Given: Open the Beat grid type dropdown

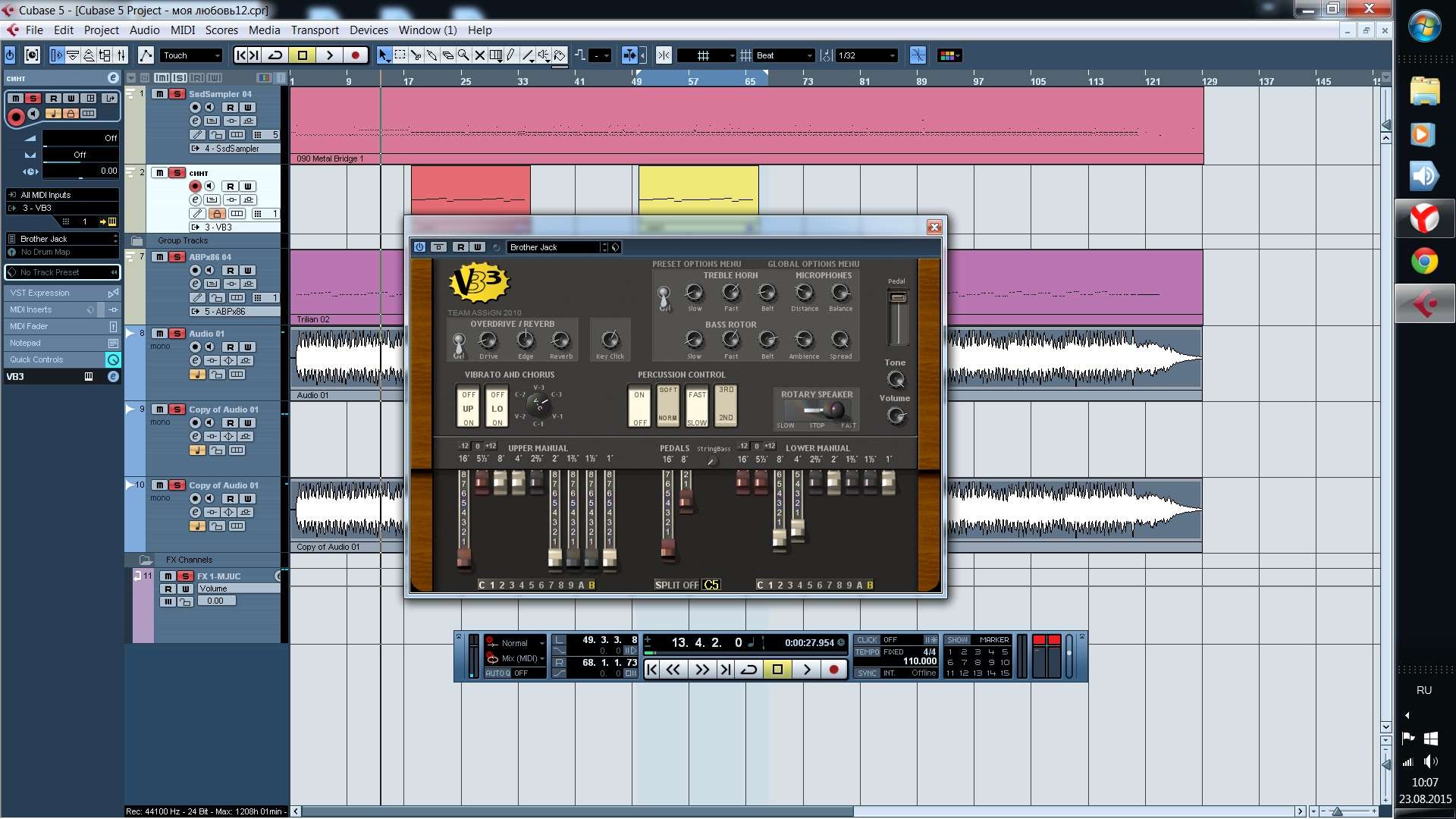Looking at the screenshot, I should (x=785, y=55).
